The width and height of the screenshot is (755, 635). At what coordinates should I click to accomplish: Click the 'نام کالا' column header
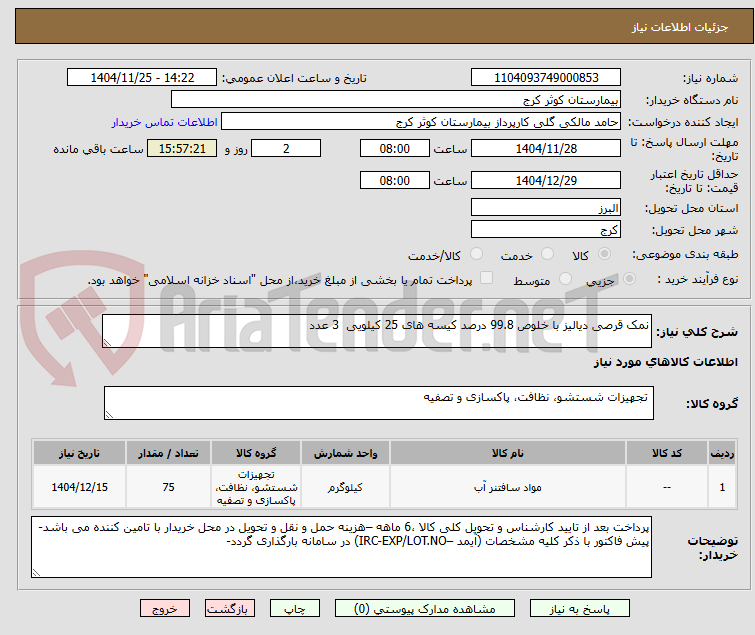pos(508,454)
